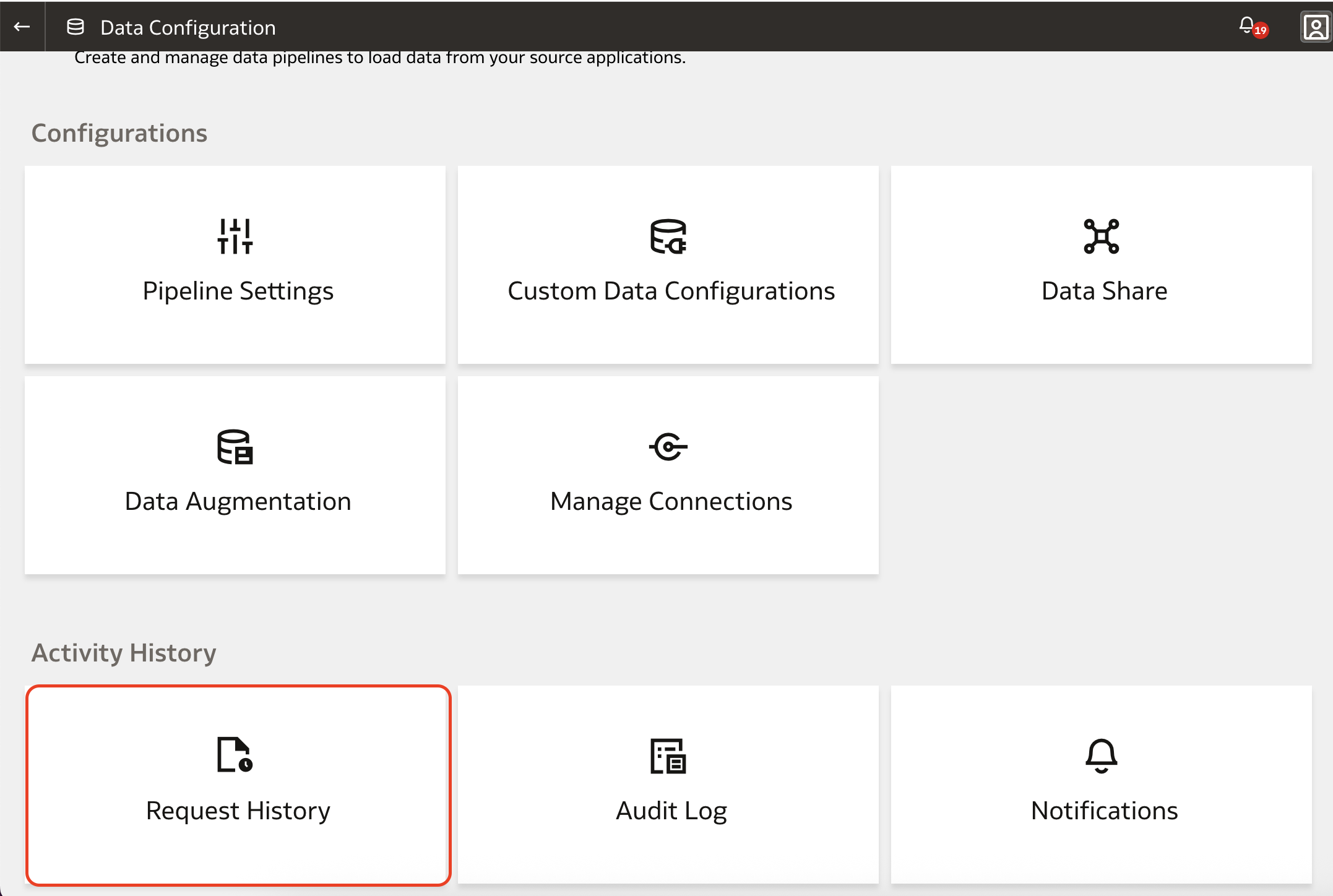Select the Data Share text label

(1104, 291)
